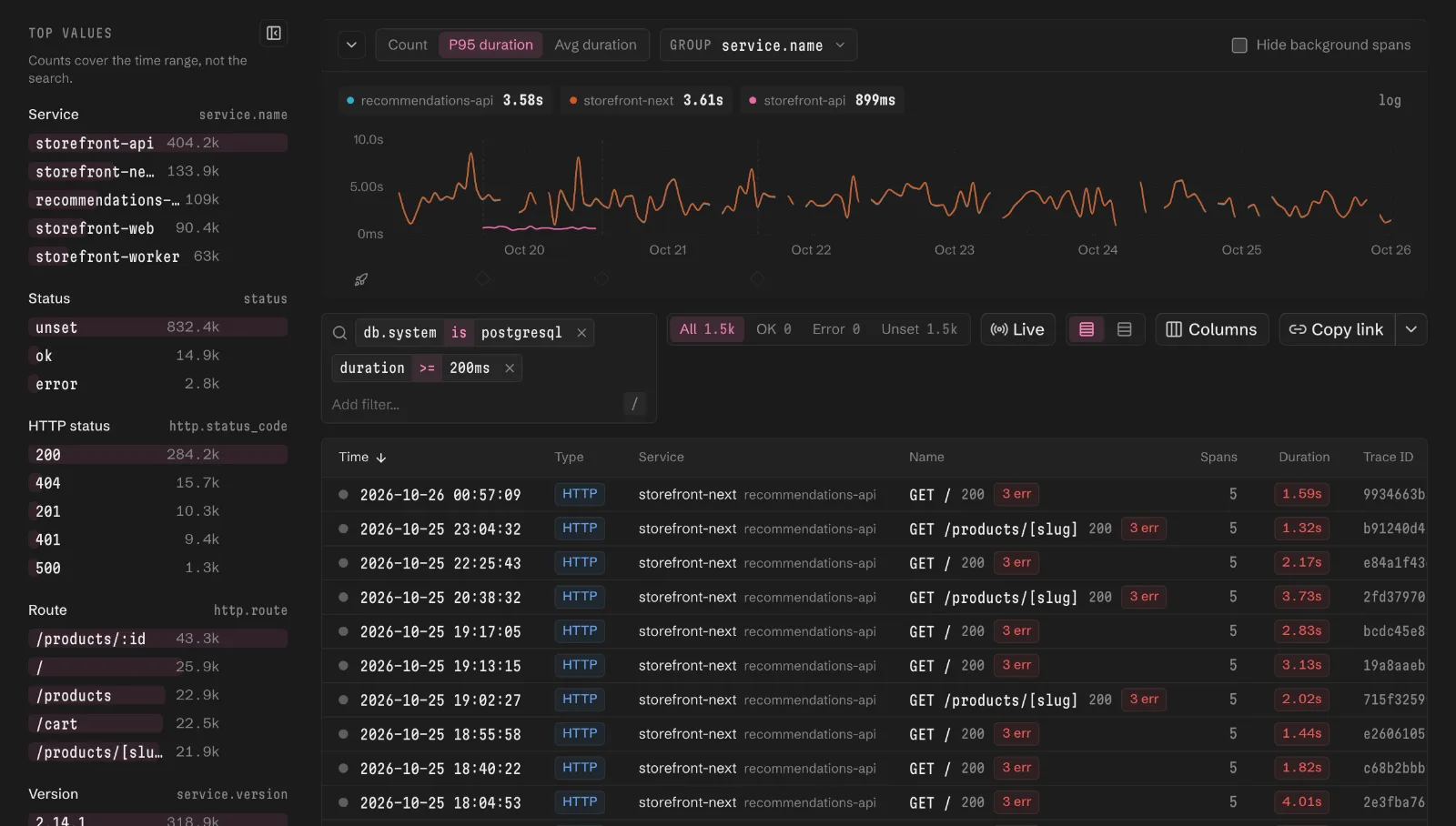Select the Count metric tab
1456x826 pixels.
[x=408, y=45]
